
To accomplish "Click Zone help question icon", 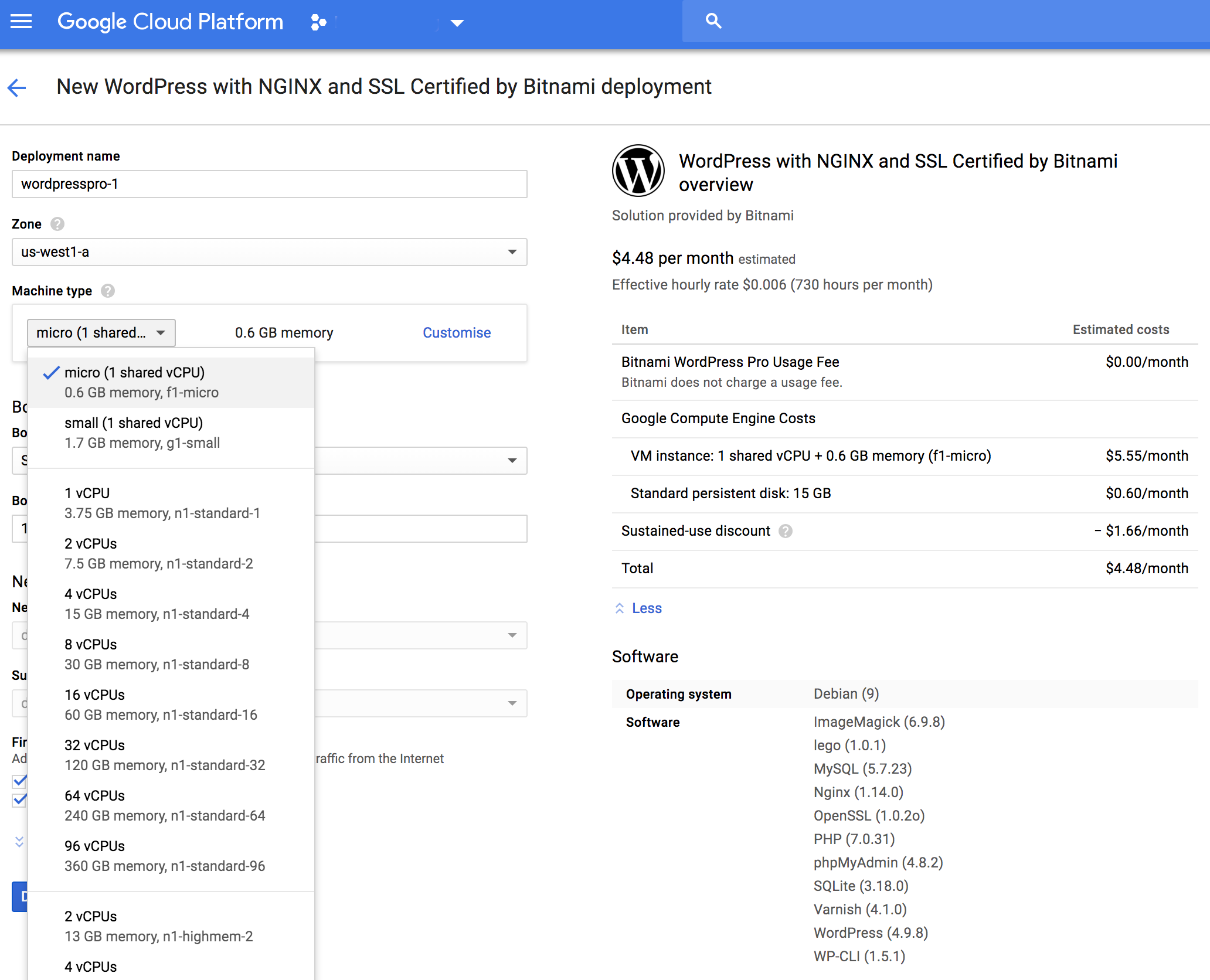I will 57,224.
